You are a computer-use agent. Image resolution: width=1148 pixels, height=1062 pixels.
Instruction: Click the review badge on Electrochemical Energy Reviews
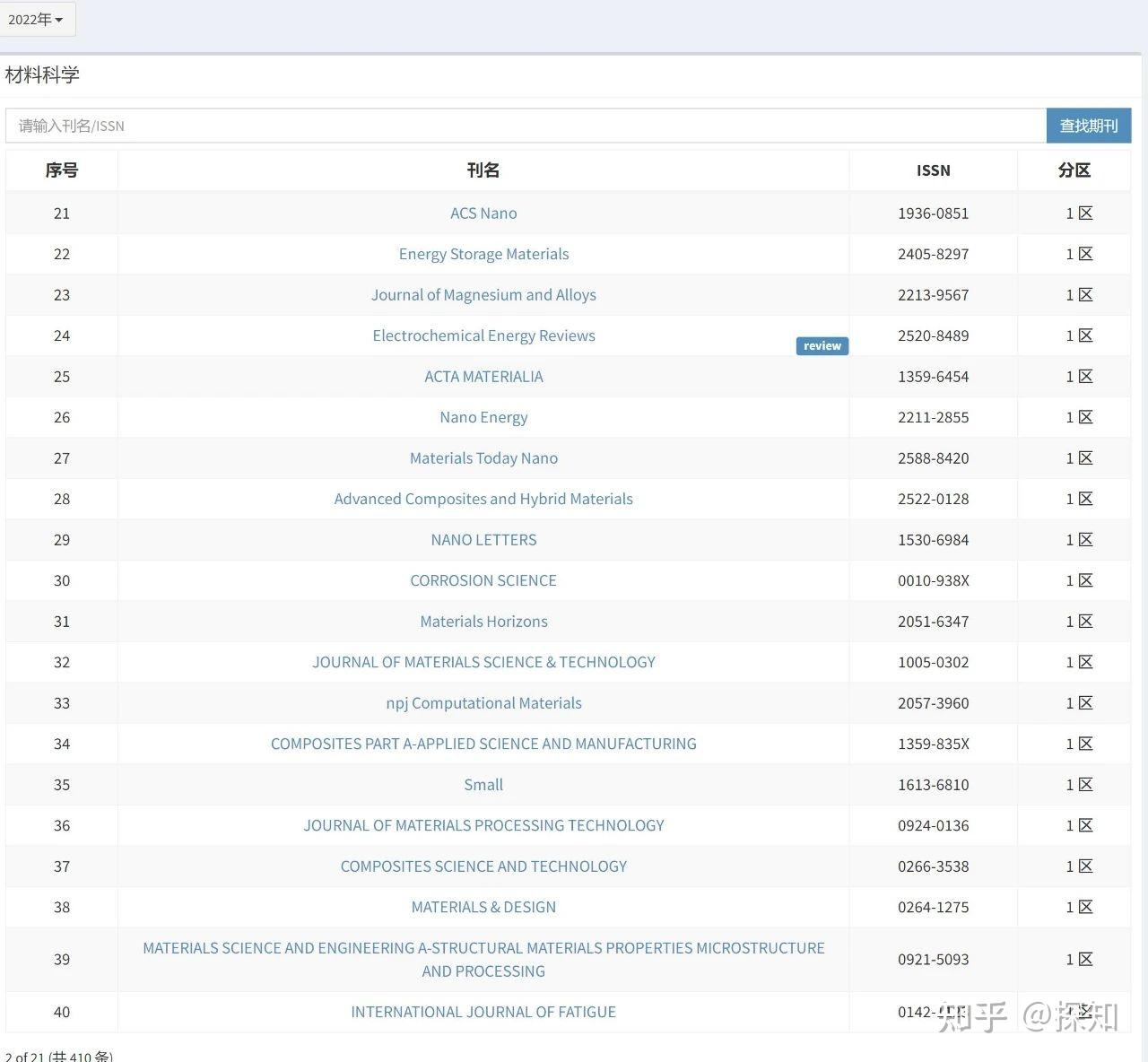click(822, 345)
